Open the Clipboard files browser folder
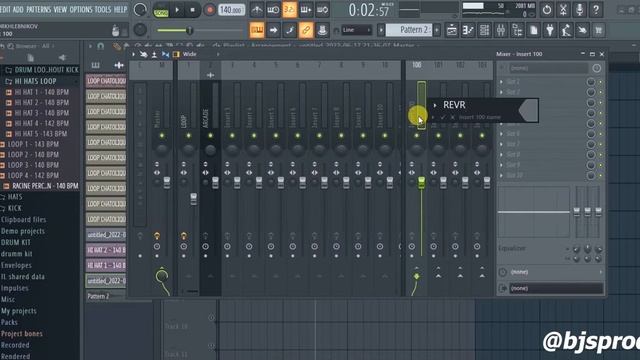 23,220
